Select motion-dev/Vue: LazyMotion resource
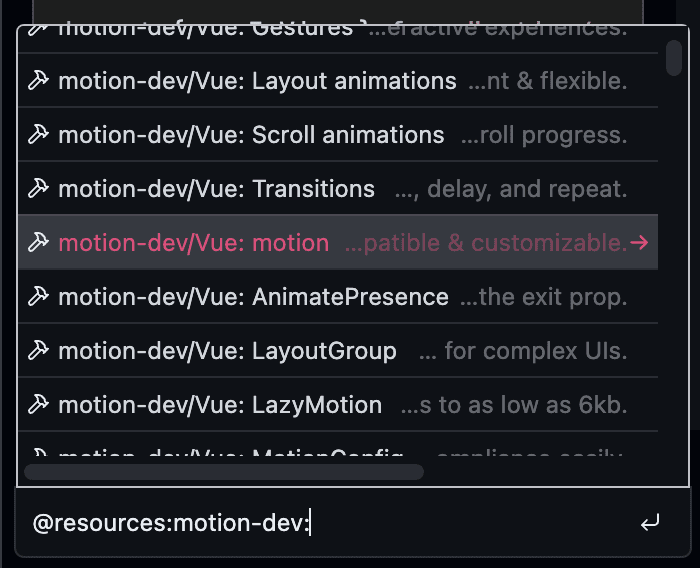Screen dimensions: 700x568 coord(338,405)
